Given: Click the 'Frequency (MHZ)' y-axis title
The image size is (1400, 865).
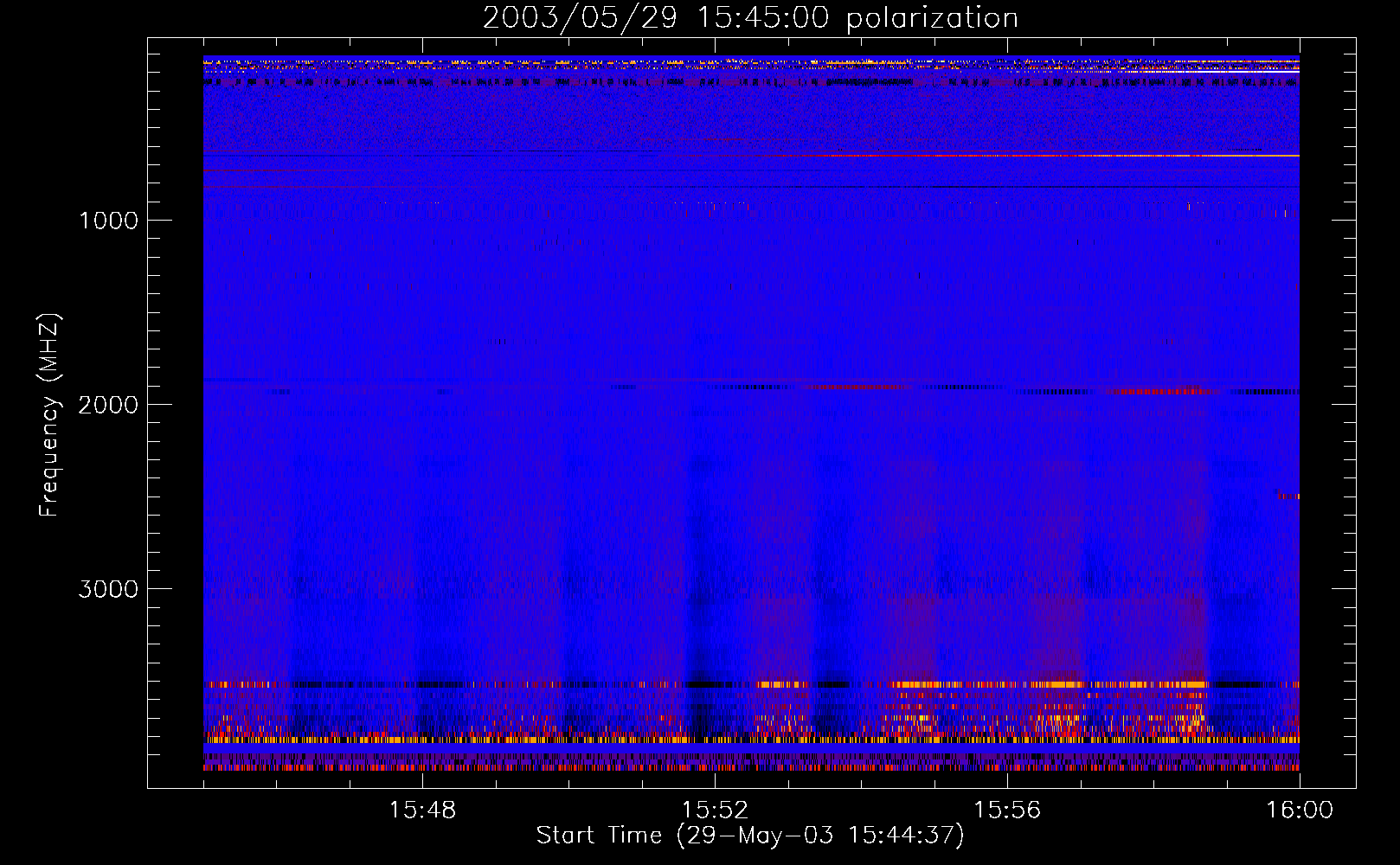Looking at the screenshot, I should point(50,414).
